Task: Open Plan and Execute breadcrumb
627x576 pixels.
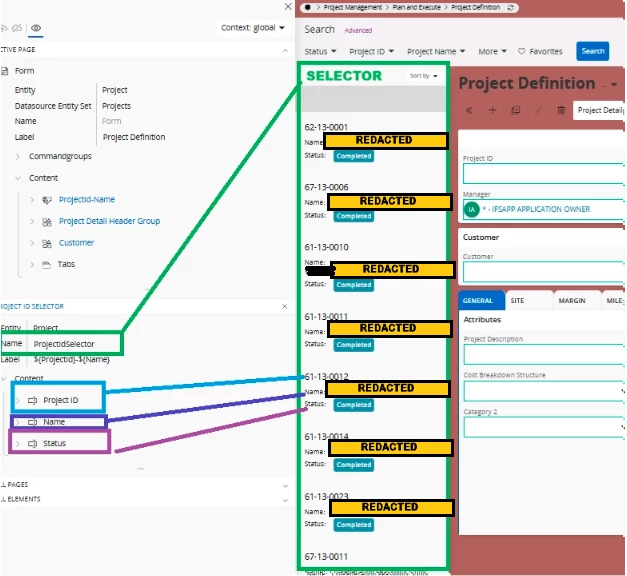Action: coord(416,7)
